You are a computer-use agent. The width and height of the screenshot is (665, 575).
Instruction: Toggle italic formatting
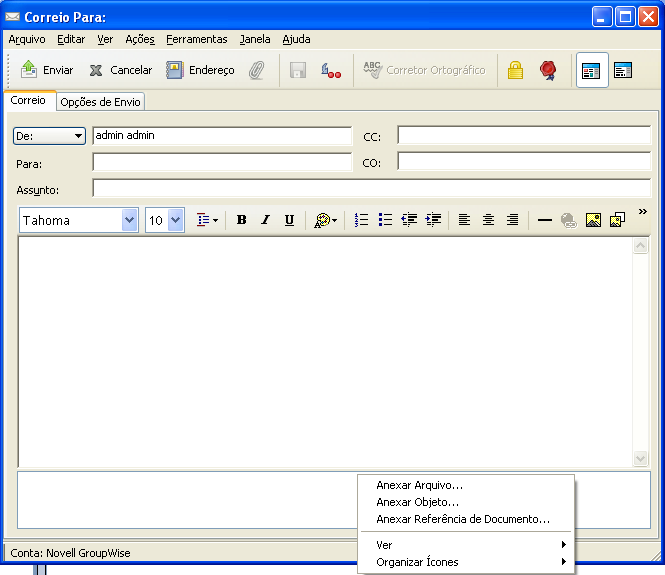click(265, 220)
